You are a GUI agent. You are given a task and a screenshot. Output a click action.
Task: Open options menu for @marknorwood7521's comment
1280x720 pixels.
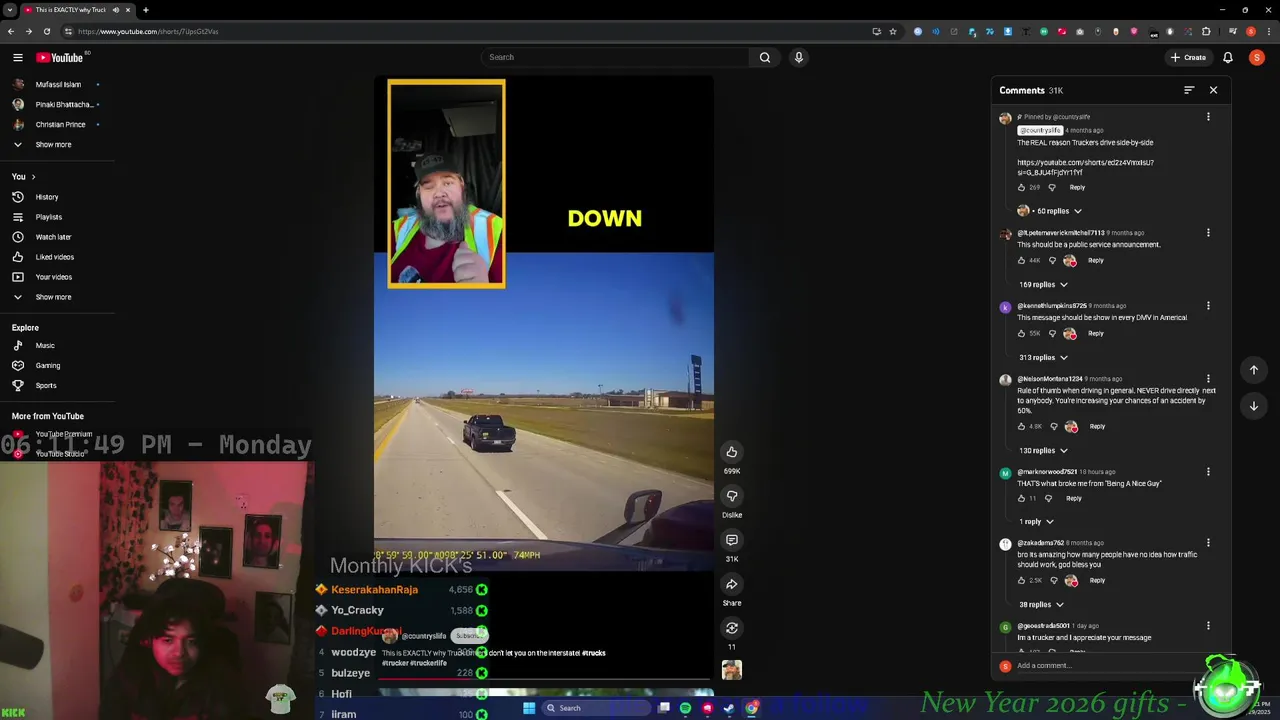(x=1208, y=472)
